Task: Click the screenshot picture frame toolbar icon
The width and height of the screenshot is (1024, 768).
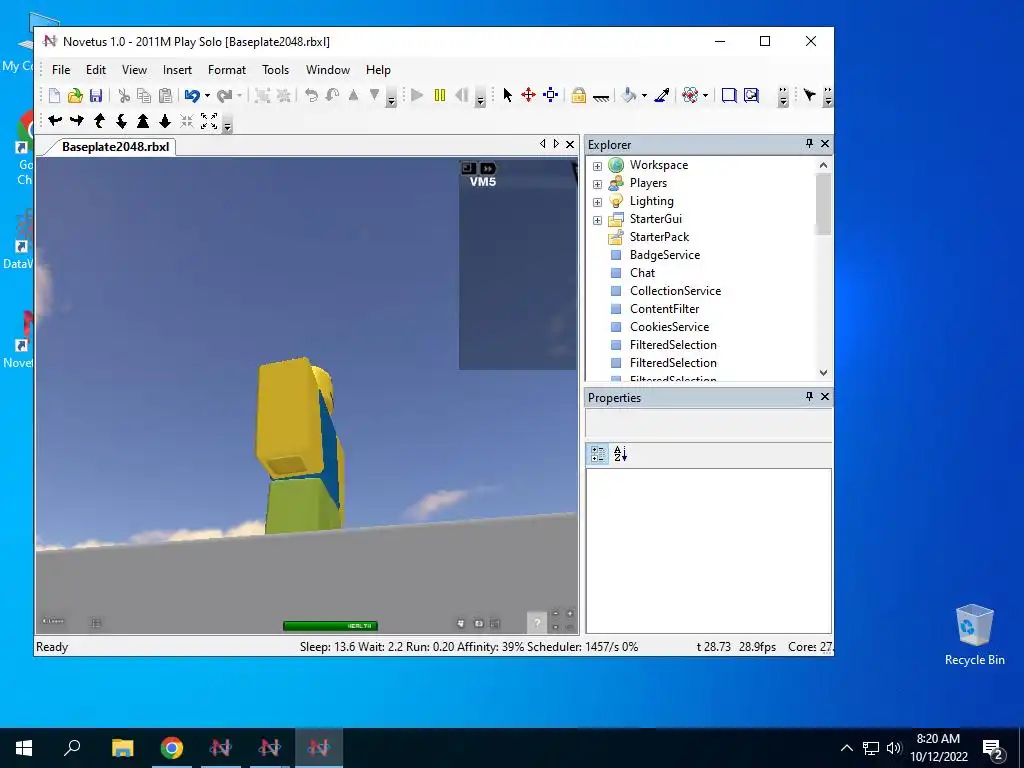Action: [752, 95]
